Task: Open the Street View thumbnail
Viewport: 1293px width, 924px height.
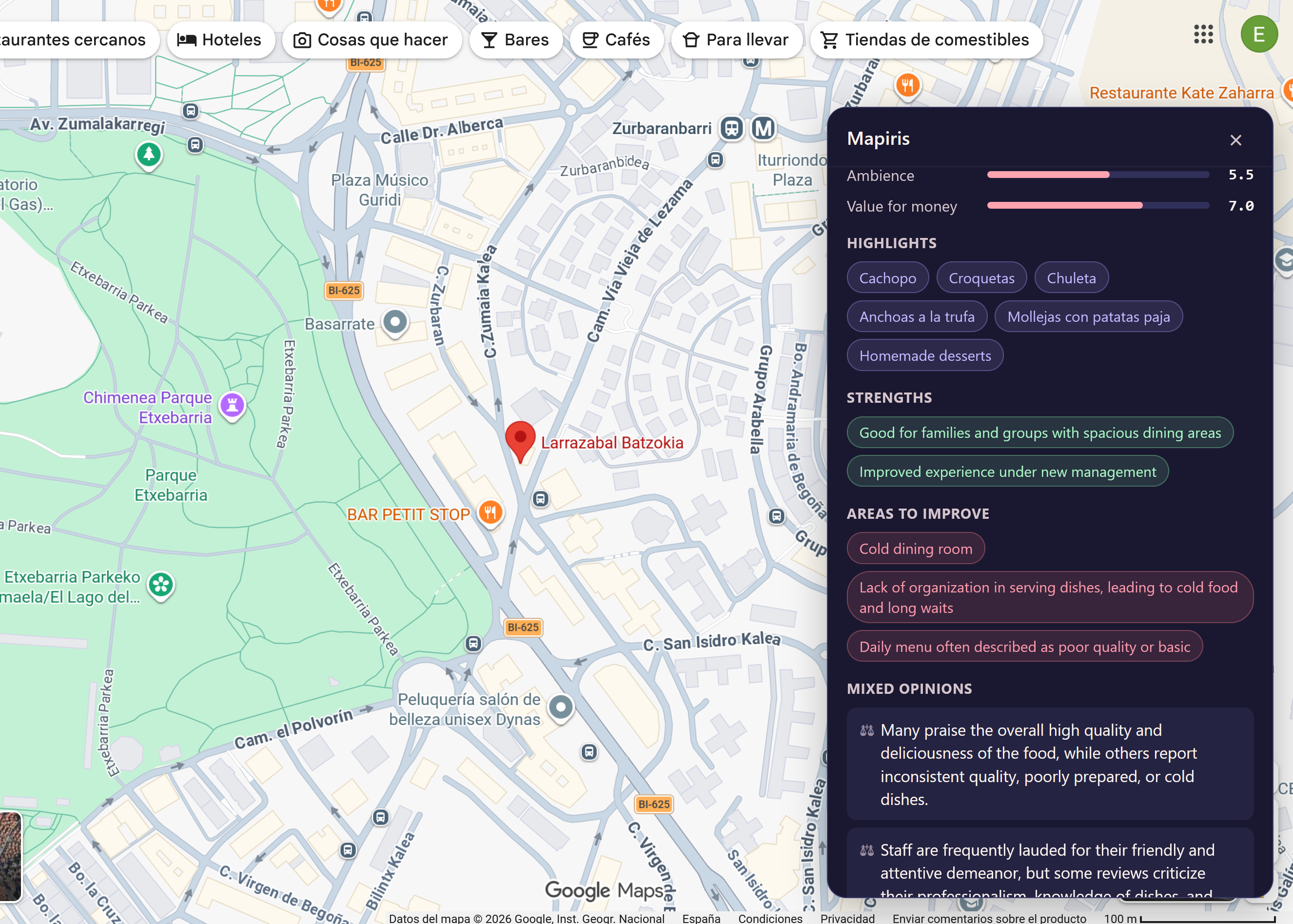Action: [10, 856]
